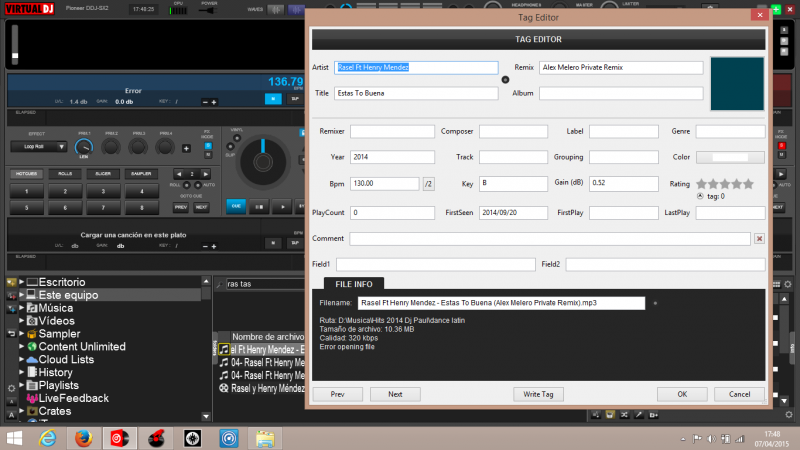Click the Title input field
Image resolution: width=800 pixels, height=450 pixels.
coord(416,93)
